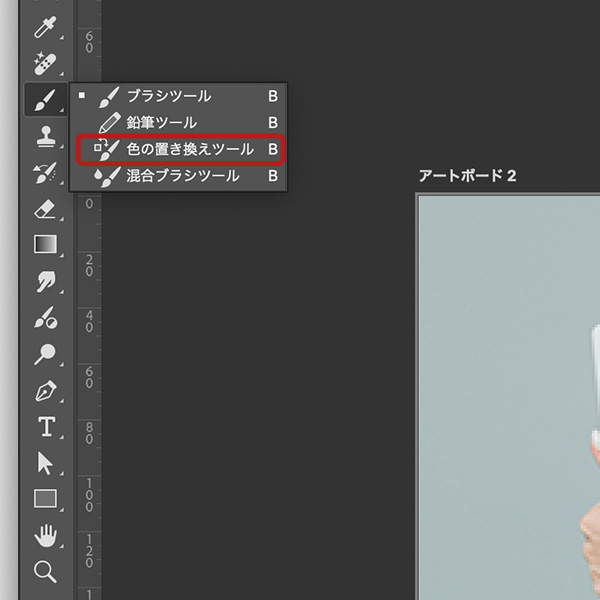Choose the Gradient tool

45,244
